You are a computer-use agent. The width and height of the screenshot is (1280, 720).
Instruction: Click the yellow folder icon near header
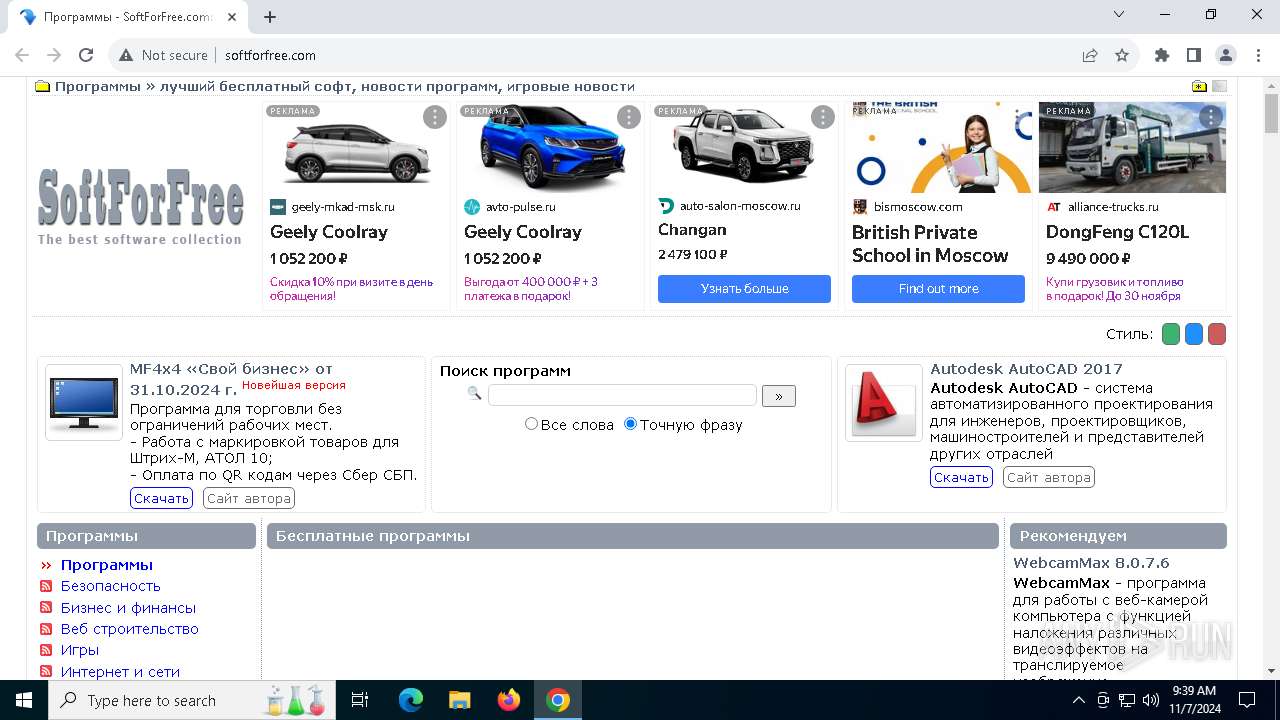[x=43, y=86]
